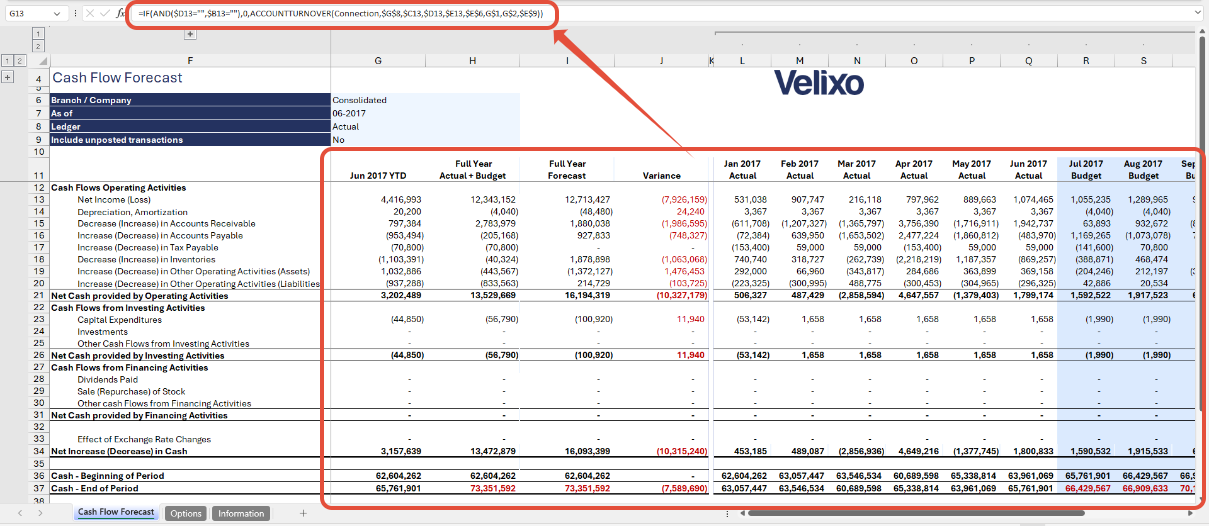
Task: Select row 37 header
Action: click(x=38, y=487)
